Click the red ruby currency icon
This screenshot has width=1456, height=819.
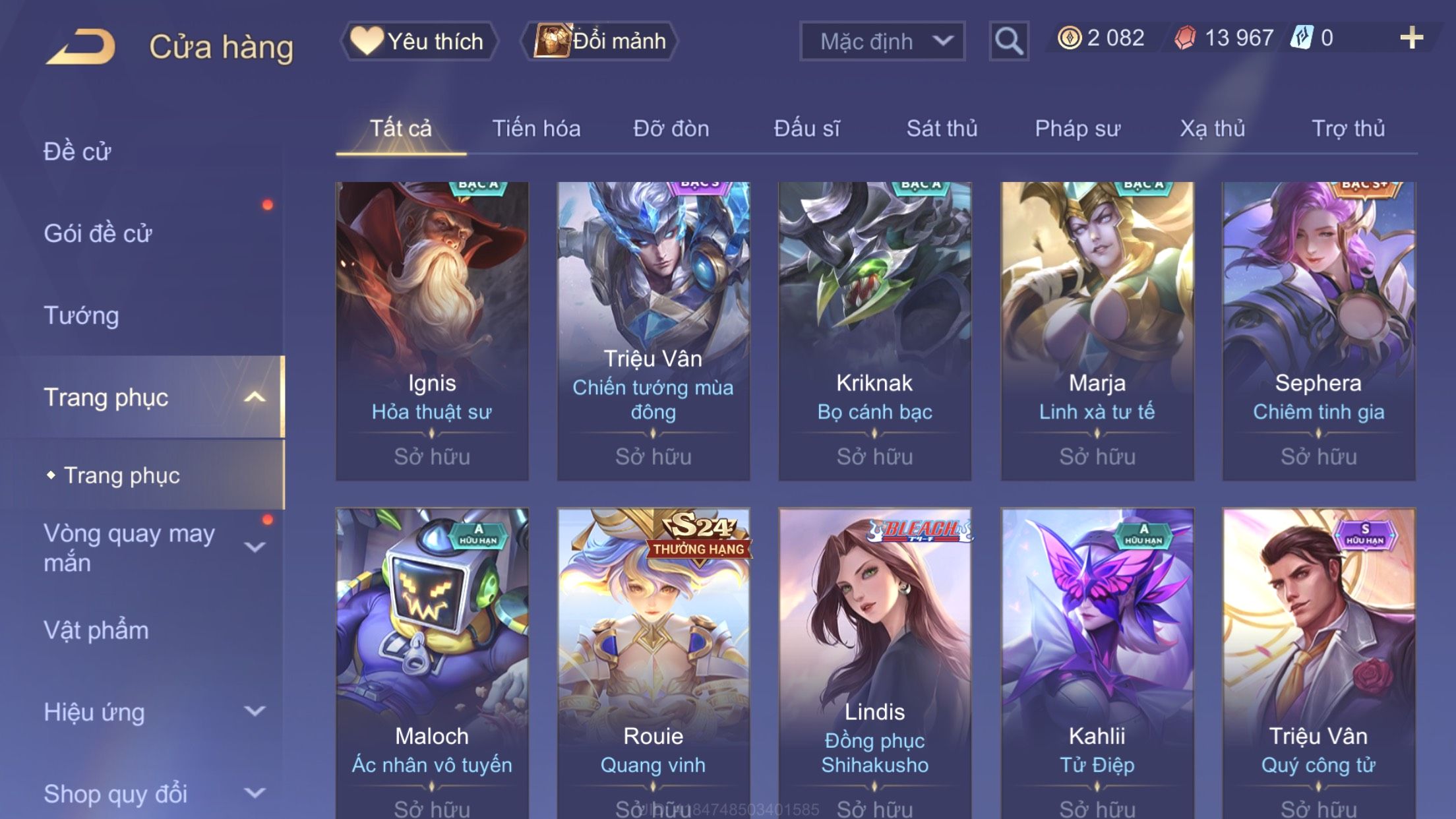tap(1185, 38)
